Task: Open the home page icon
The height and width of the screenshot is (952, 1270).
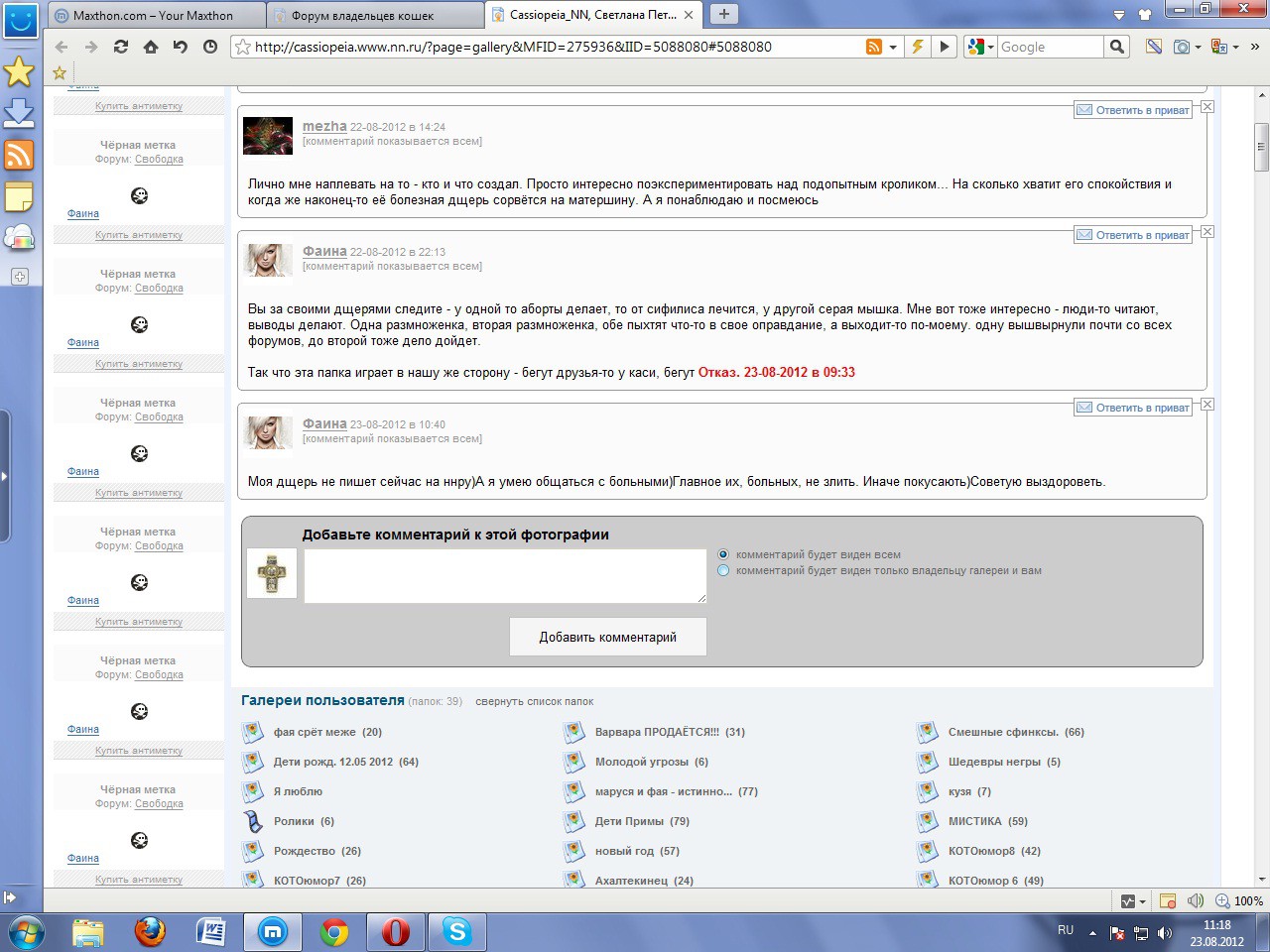Action: (x=151, y=47)
